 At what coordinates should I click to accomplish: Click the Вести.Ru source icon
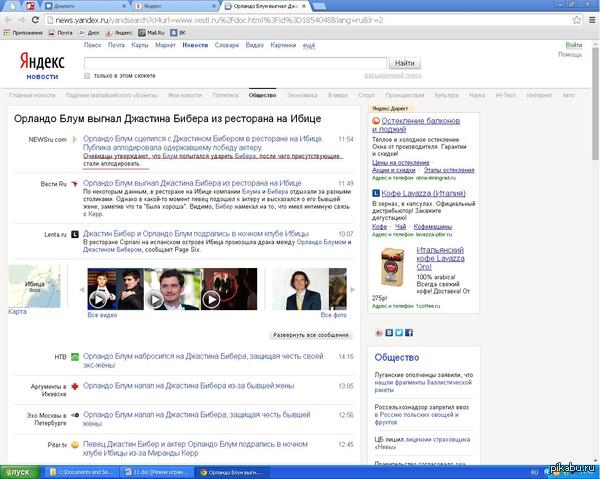tap(75, 184)
